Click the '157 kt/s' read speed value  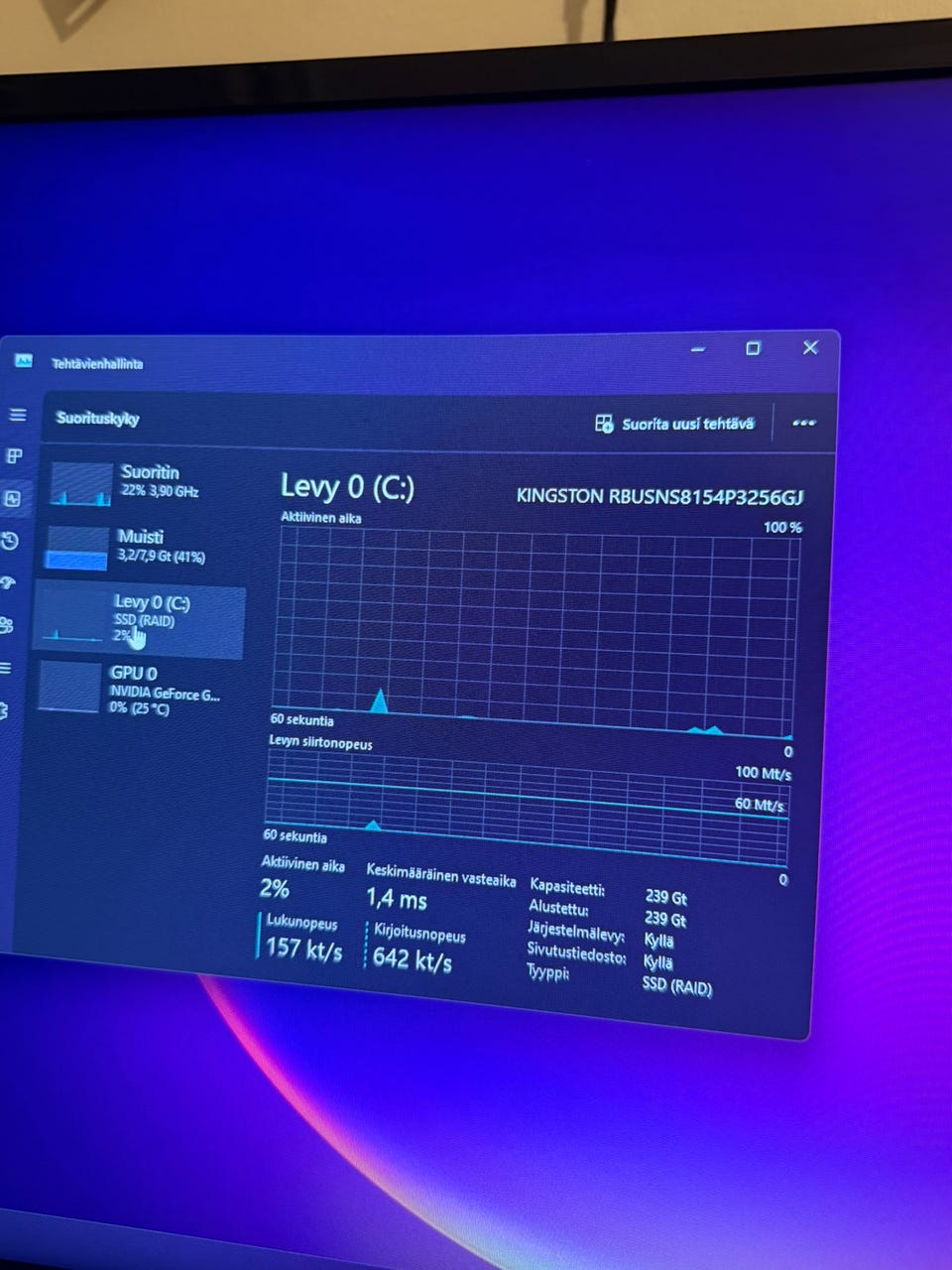(303, 949)
